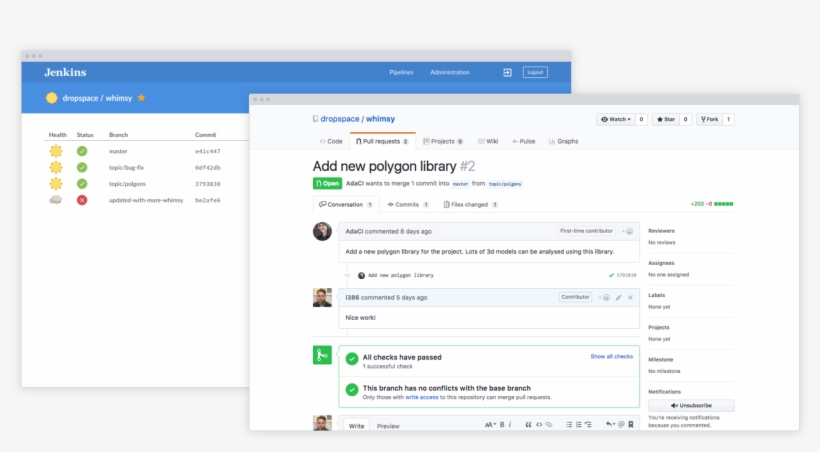Open the Add new polygon library commit
Screen dimensions: 820x452
tap(401, 275)
